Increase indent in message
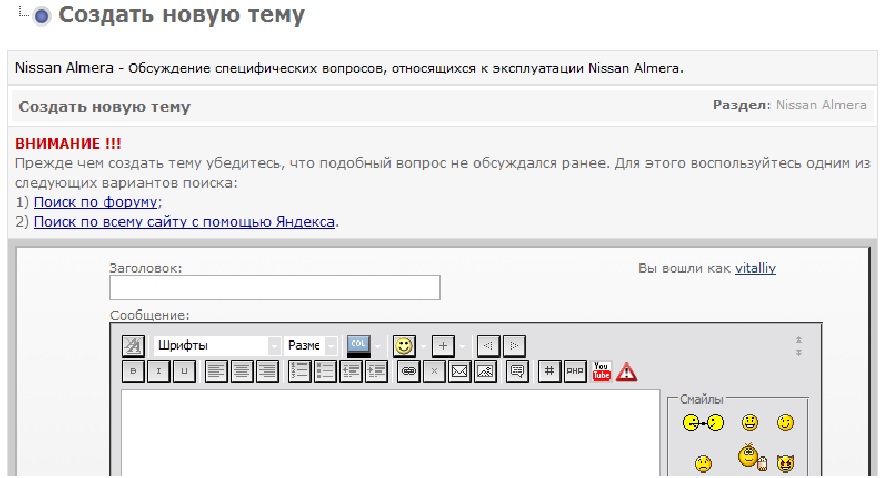 (376, 371)
